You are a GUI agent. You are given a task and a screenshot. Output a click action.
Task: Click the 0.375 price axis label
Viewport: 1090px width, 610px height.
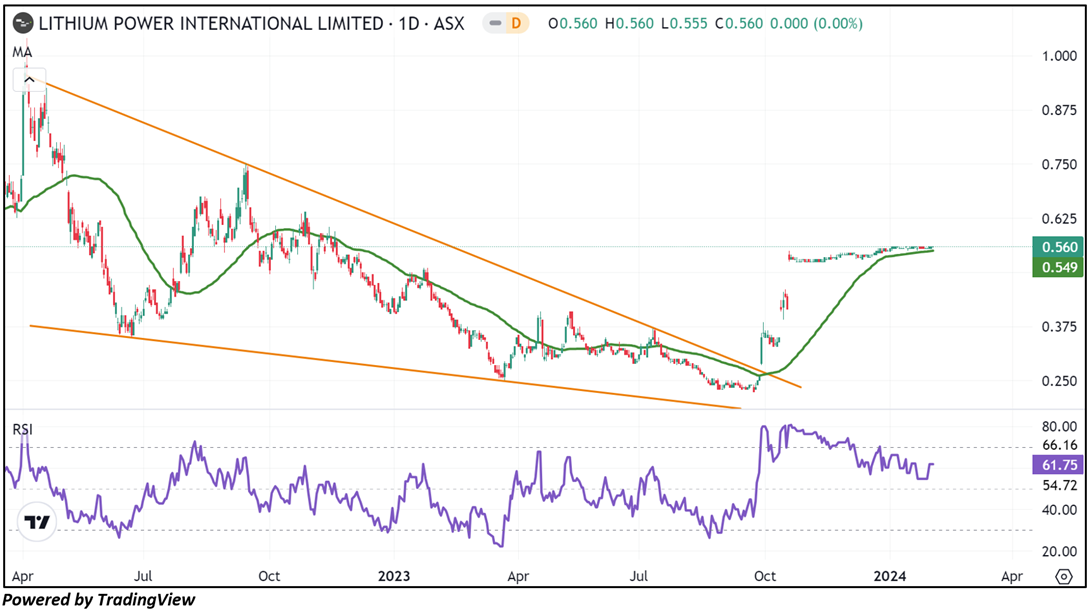(x=1059, y=327)
